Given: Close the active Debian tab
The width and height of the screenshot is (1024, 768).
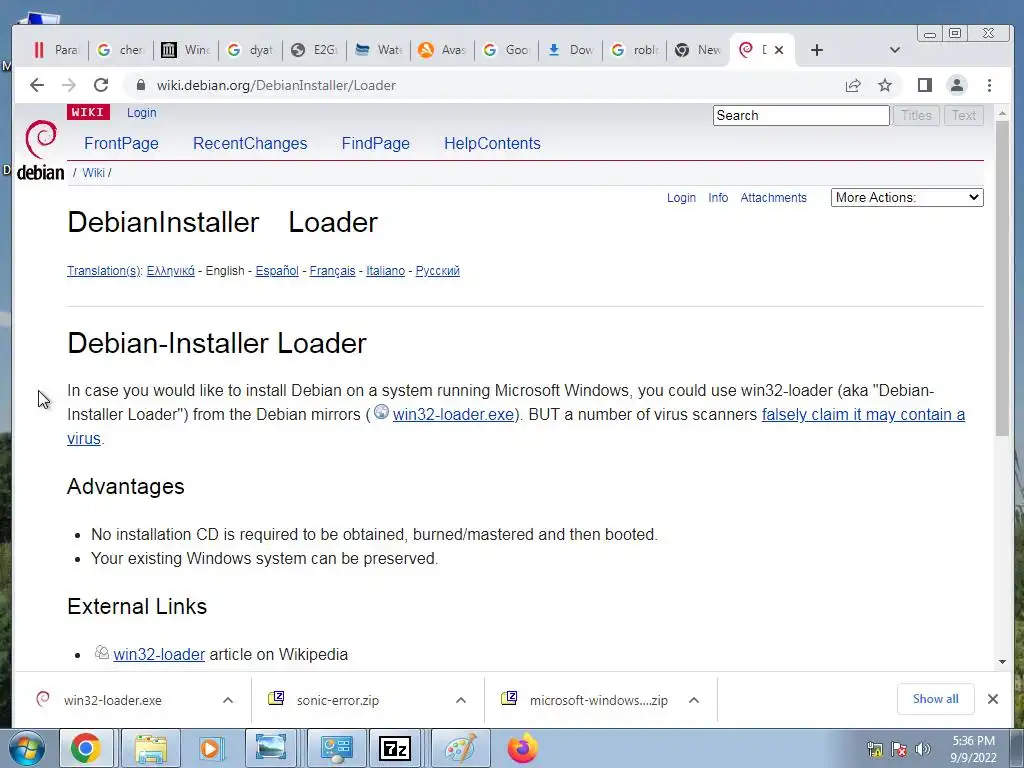Looking at the screenshot, I should point(778,50).
